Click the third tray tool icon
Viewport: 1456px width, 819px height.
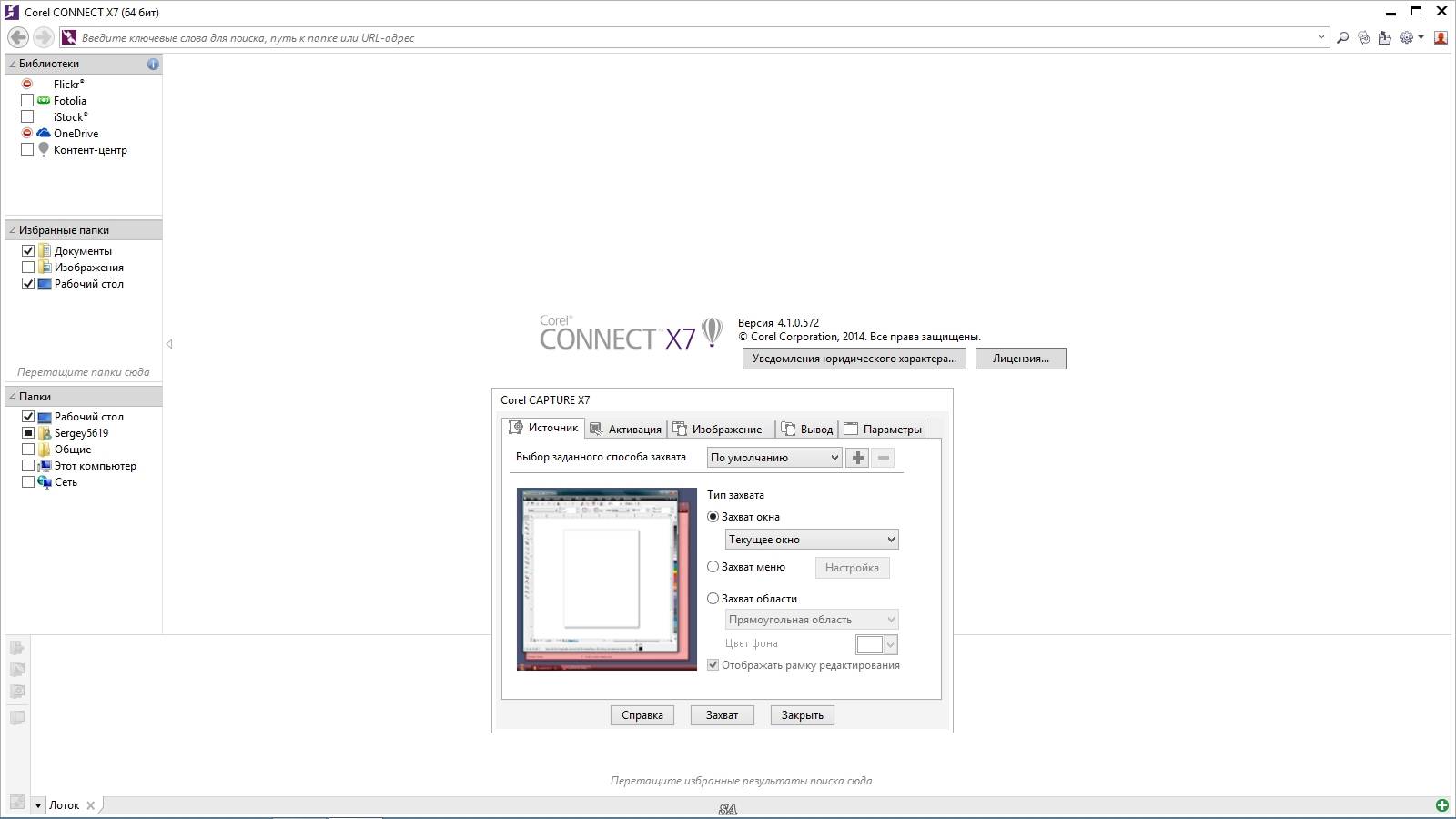pos(16,692)
